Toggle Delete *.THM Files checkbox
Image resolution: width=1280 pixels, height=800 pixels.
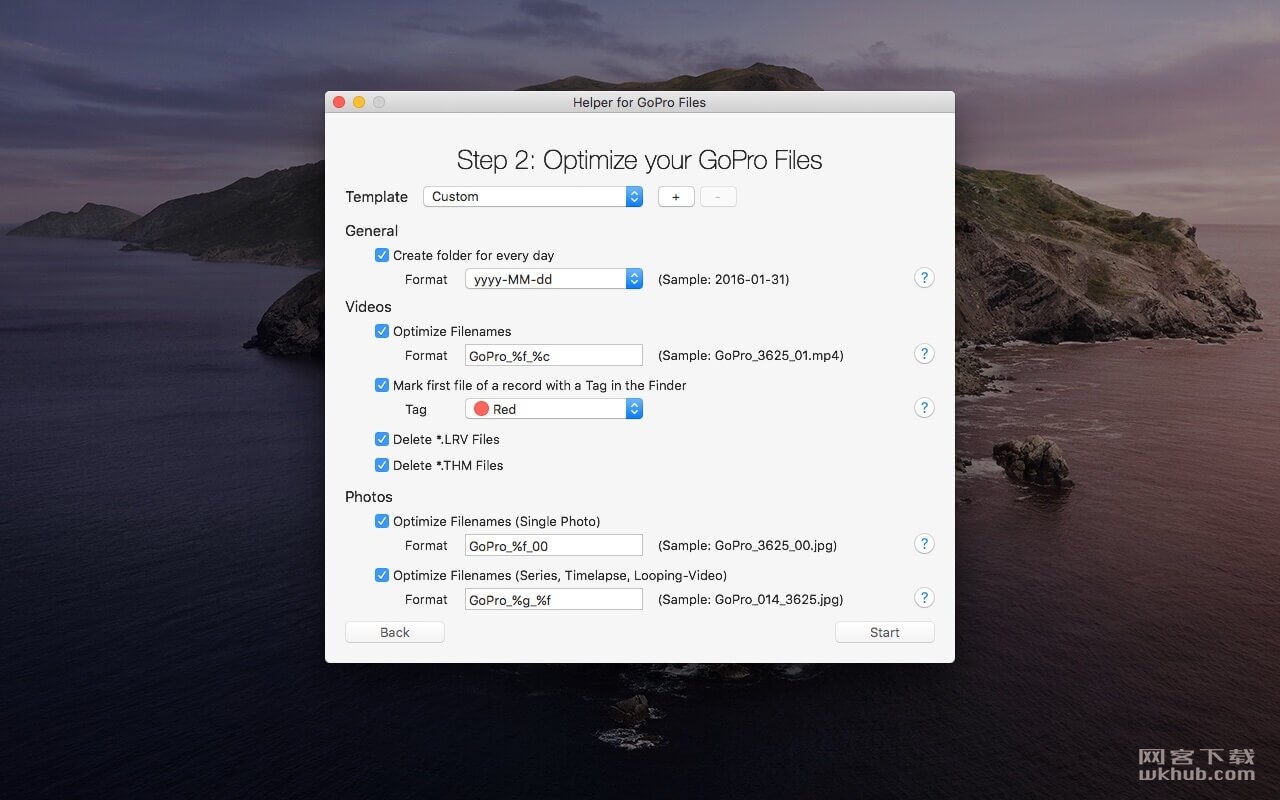click(x=382, y=465)
